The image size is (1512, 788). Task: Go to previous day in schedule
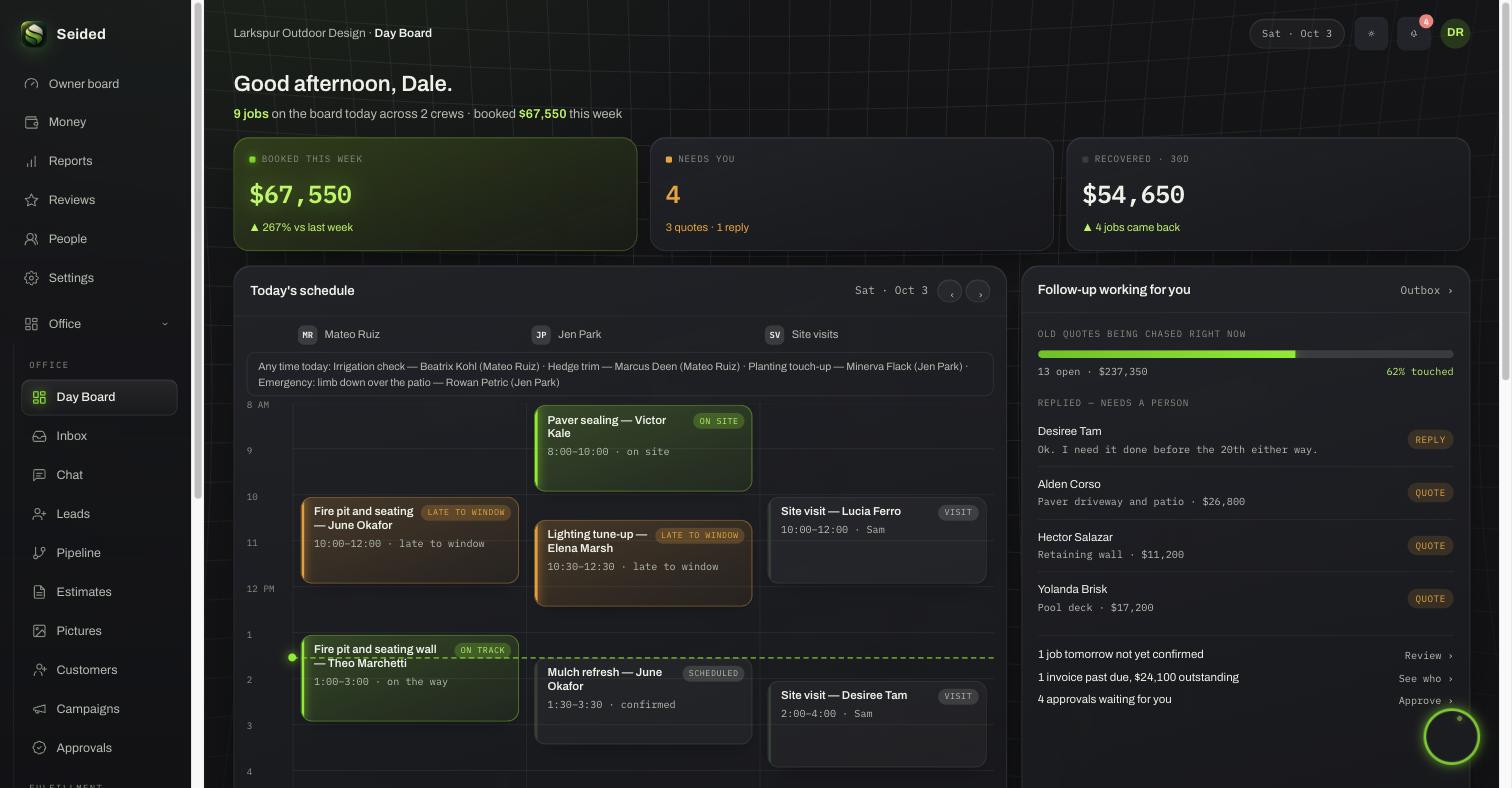coord(950,291)
